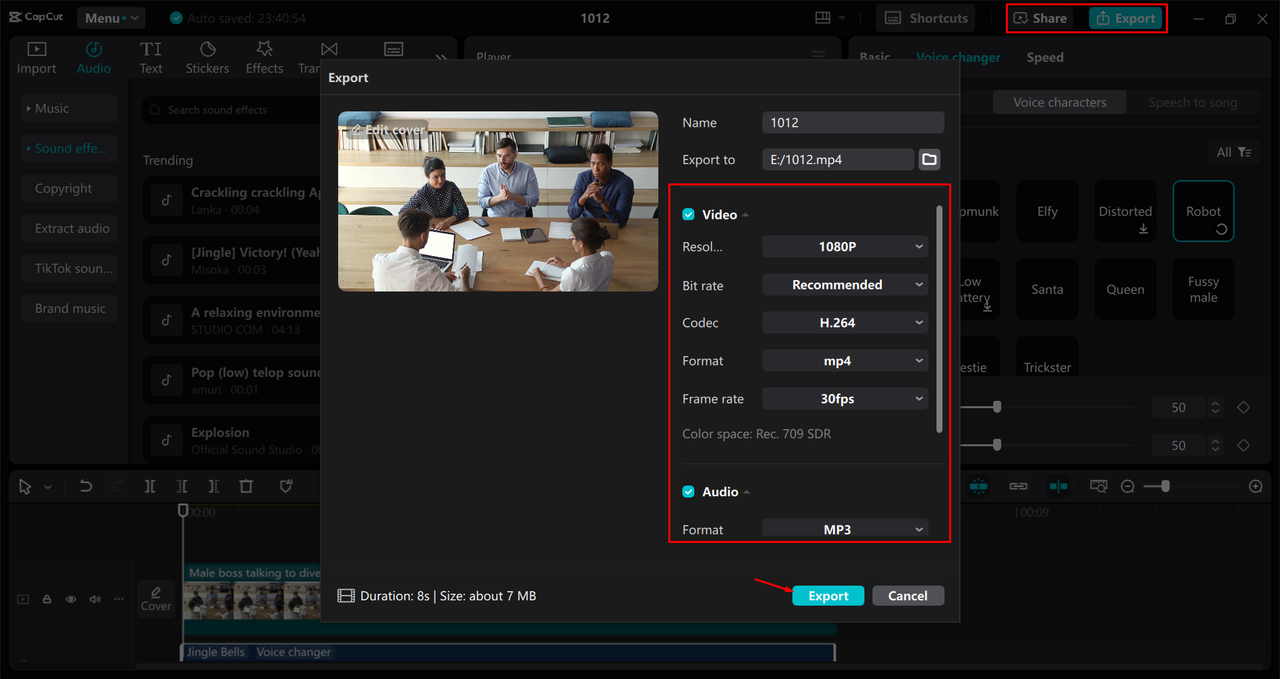Switch to the Text tab
Image resolution: width=1280 pixels, height=679 pixels.
pyautogui.click(x=151, y=57)
